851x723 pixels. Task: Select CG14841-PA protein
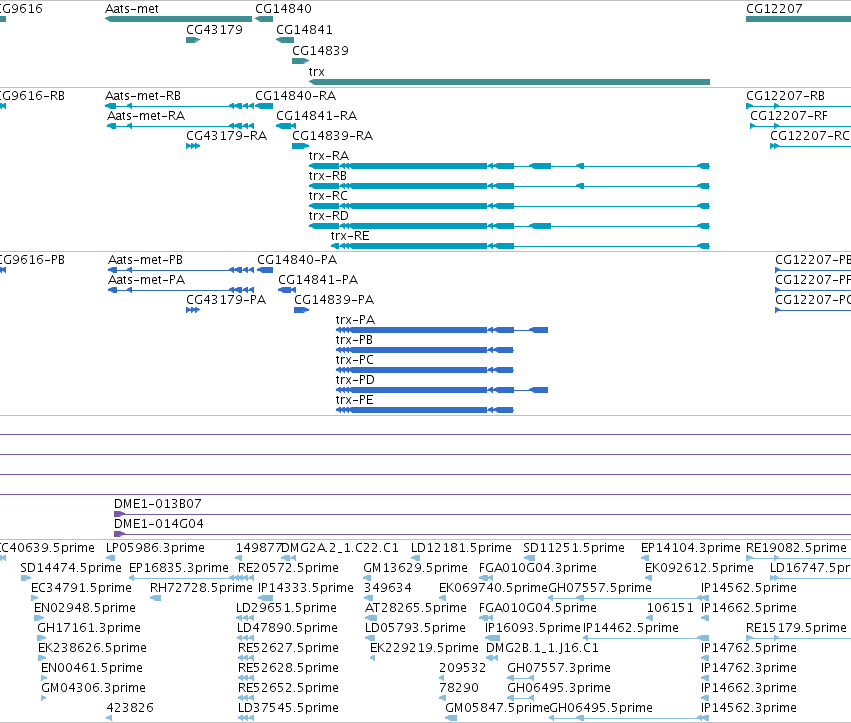click(287, 290)
